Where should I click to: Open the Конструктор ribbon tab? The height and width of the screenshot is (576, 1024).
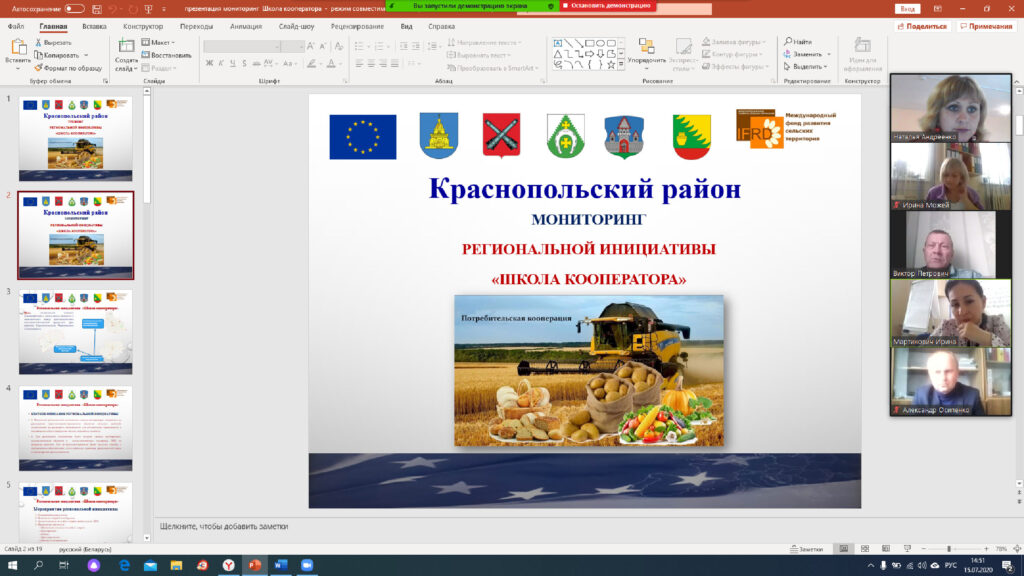tap(143, 26)
